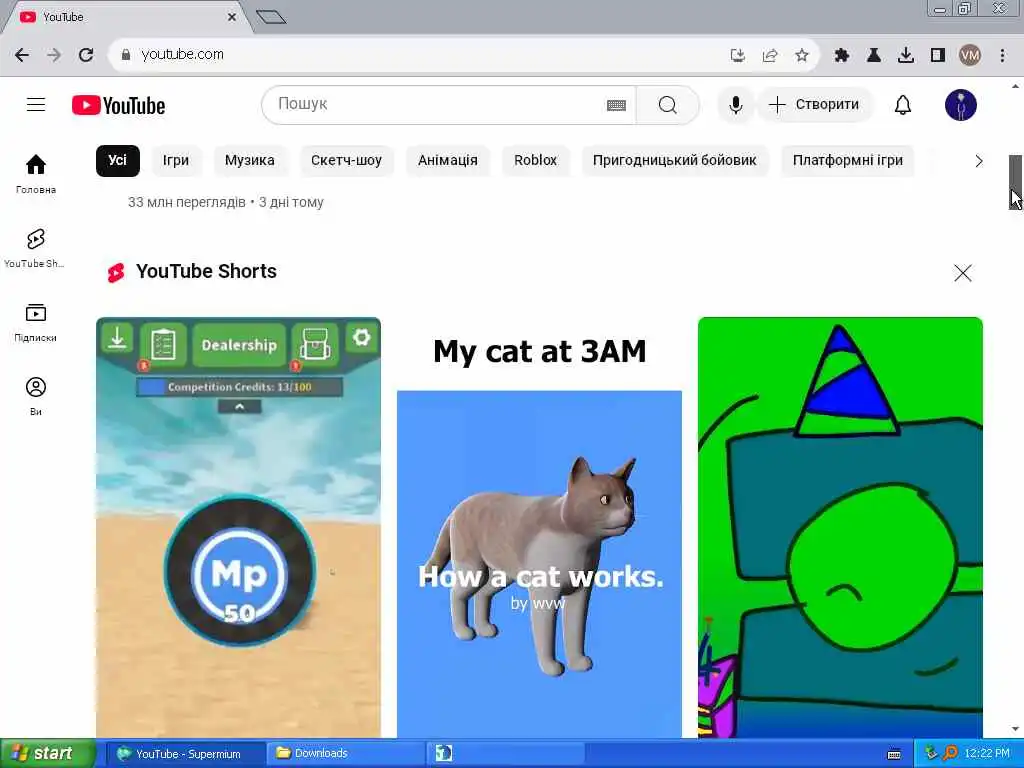Toggle the browser side panel
Viewport: 1024px width, 768px height.
coord(938,56)
